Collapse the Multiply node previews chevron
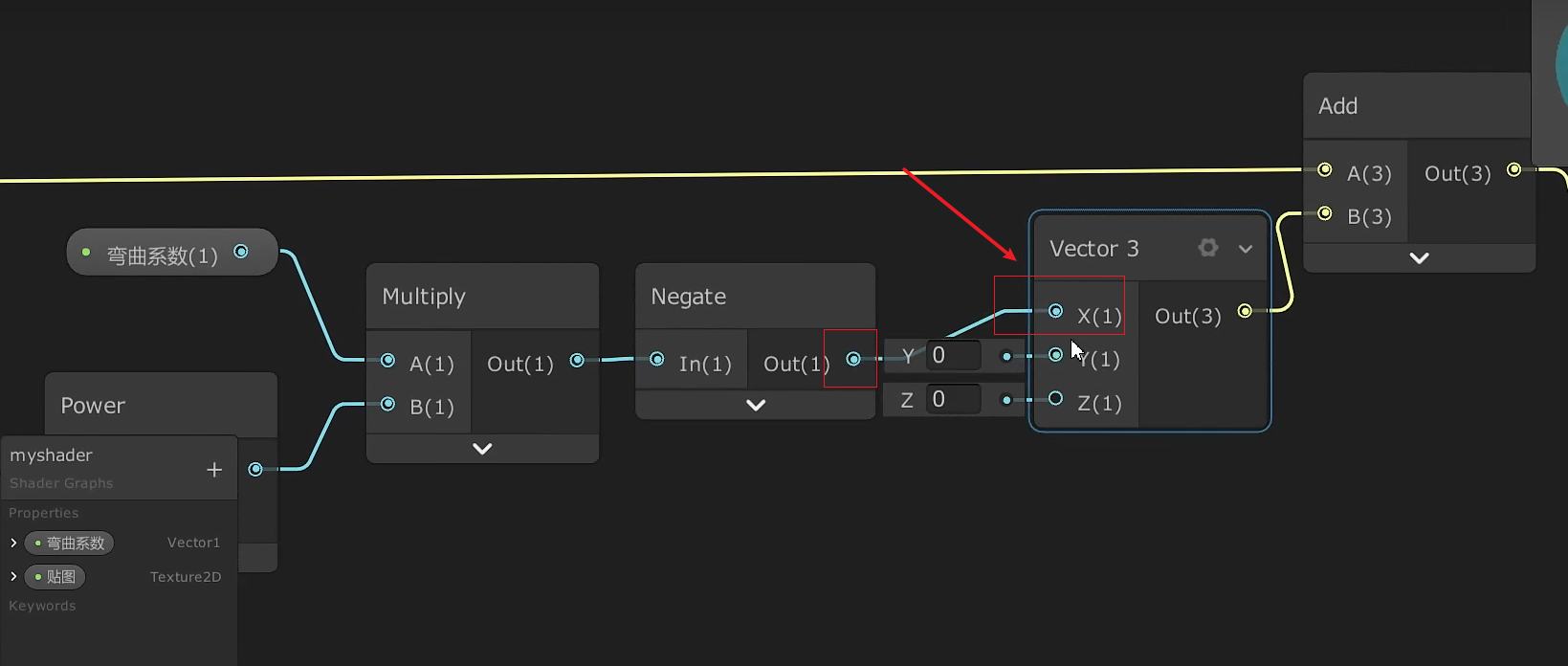The height and width of the screenshot is (666, 1568). (482, 448)
